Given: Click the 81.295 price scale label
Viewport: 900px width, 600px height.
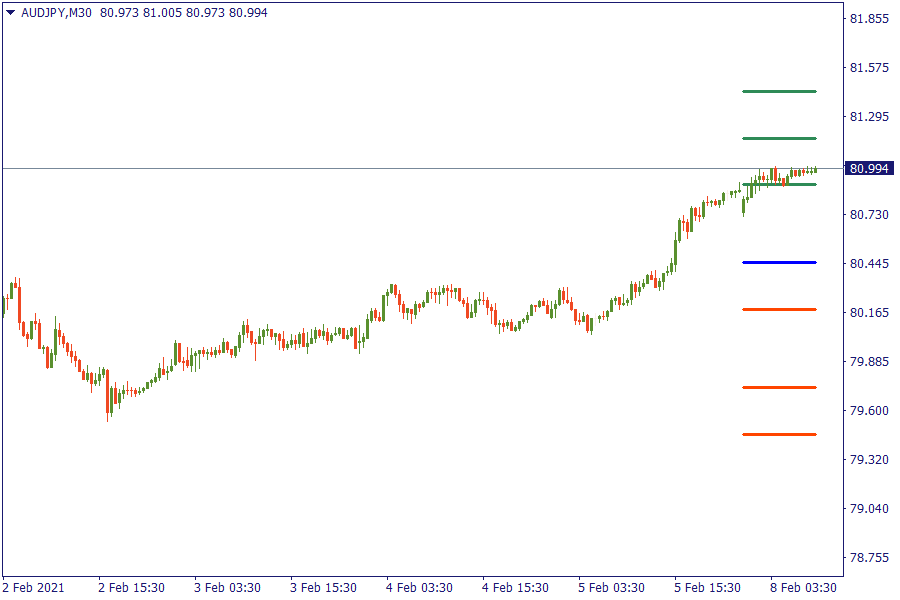Looking at the screenshot, I should 869,117.
